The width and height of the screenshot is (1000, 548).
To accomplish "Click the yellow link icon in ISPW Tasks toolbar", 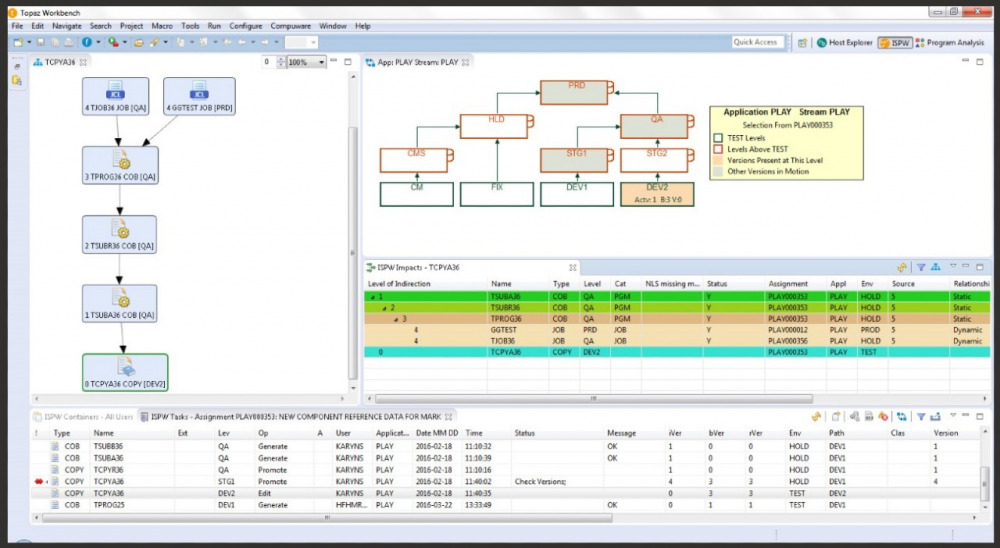I will point(816,417).
